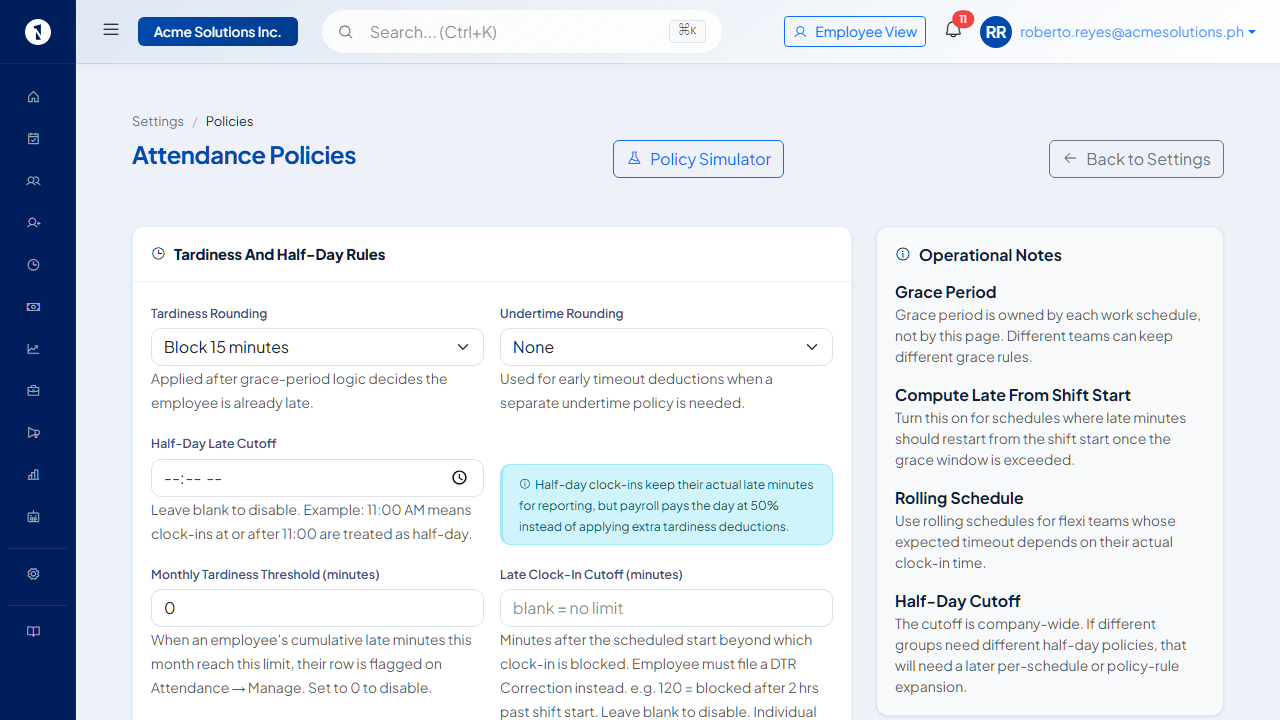Open the book documentation icon in sidebar
This screenshot has height=720, width=1280.
[x=34, y=632]
